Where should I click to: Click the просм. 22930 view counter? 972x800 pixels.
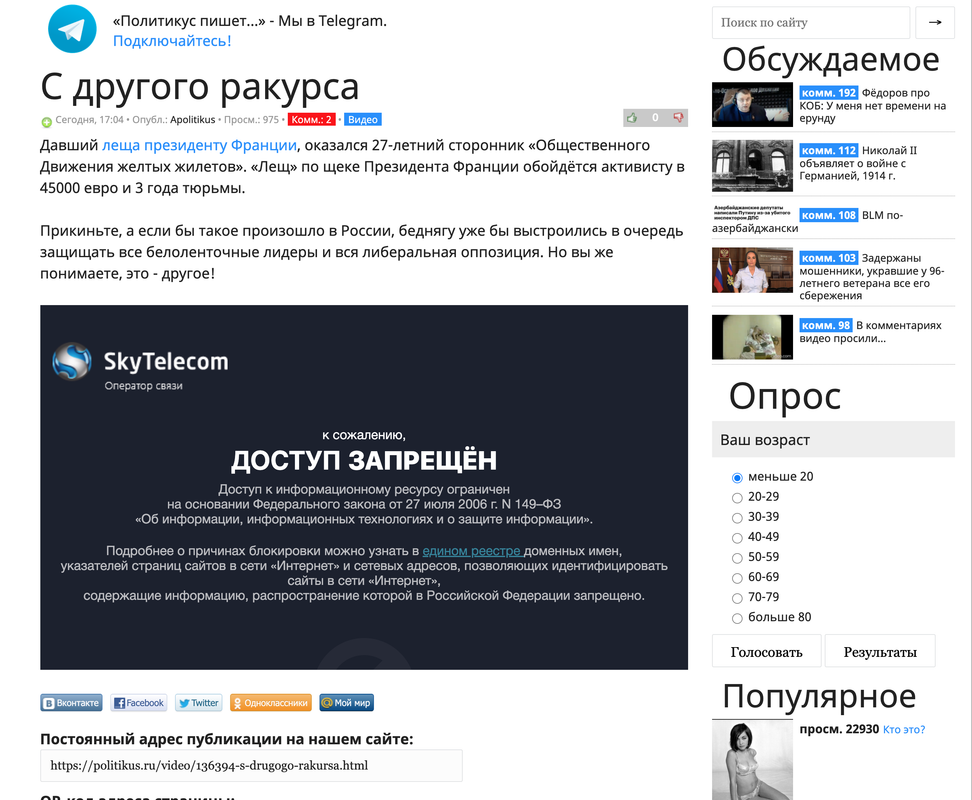[839, 729]
